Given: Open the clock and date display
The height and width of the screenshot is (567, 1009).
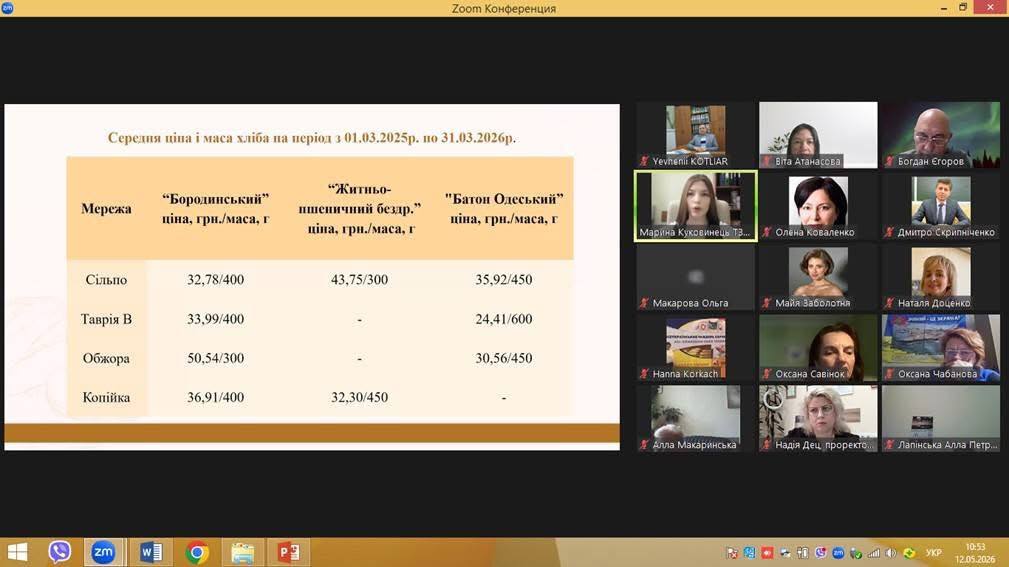Looking at the screenshot, I should point(975,553).
